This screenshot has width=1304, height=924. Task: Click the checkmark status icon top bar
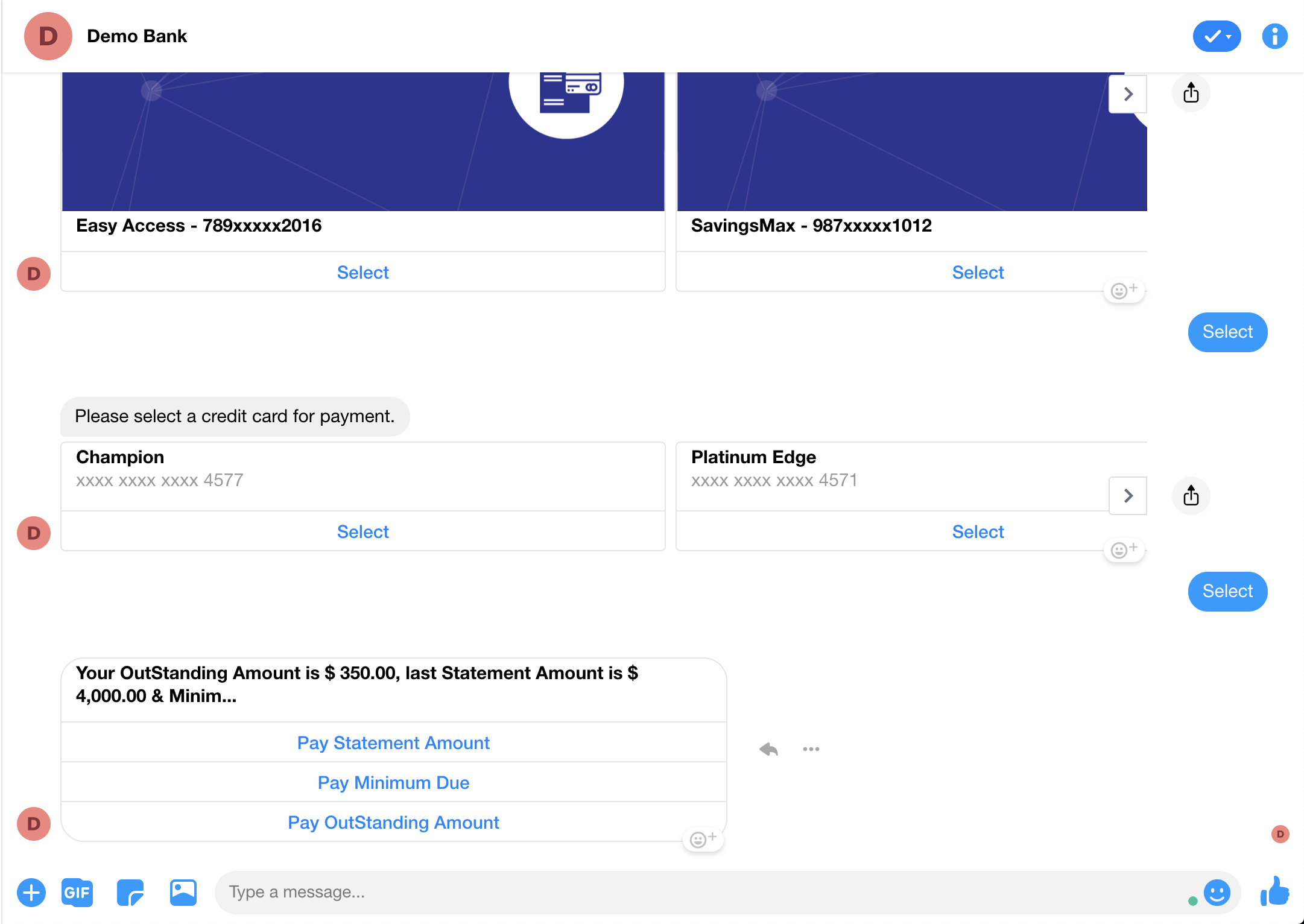(x=1216, y=37)
